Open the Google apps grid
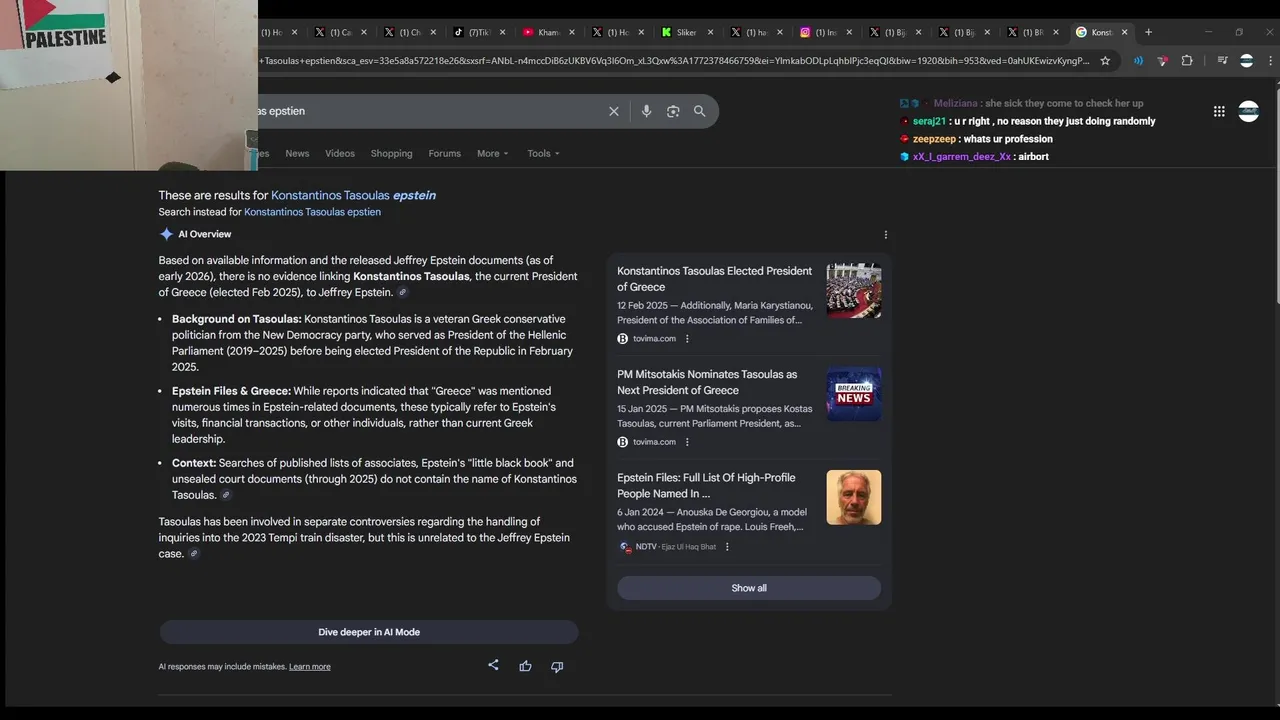Viewport: 1280px width, 720px height. pyautogui.click(x=1219, y=111)
